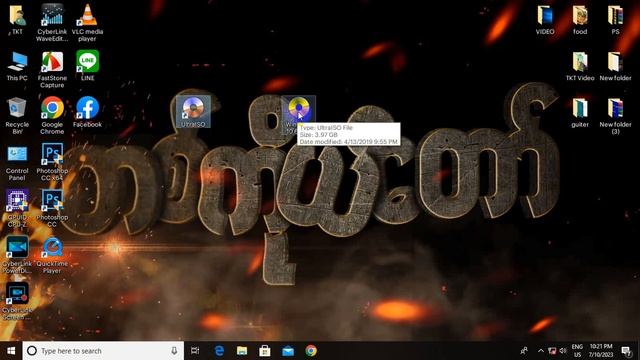Open Task View on the taskbar
This screenshot has width=640, height=360.
195,351
